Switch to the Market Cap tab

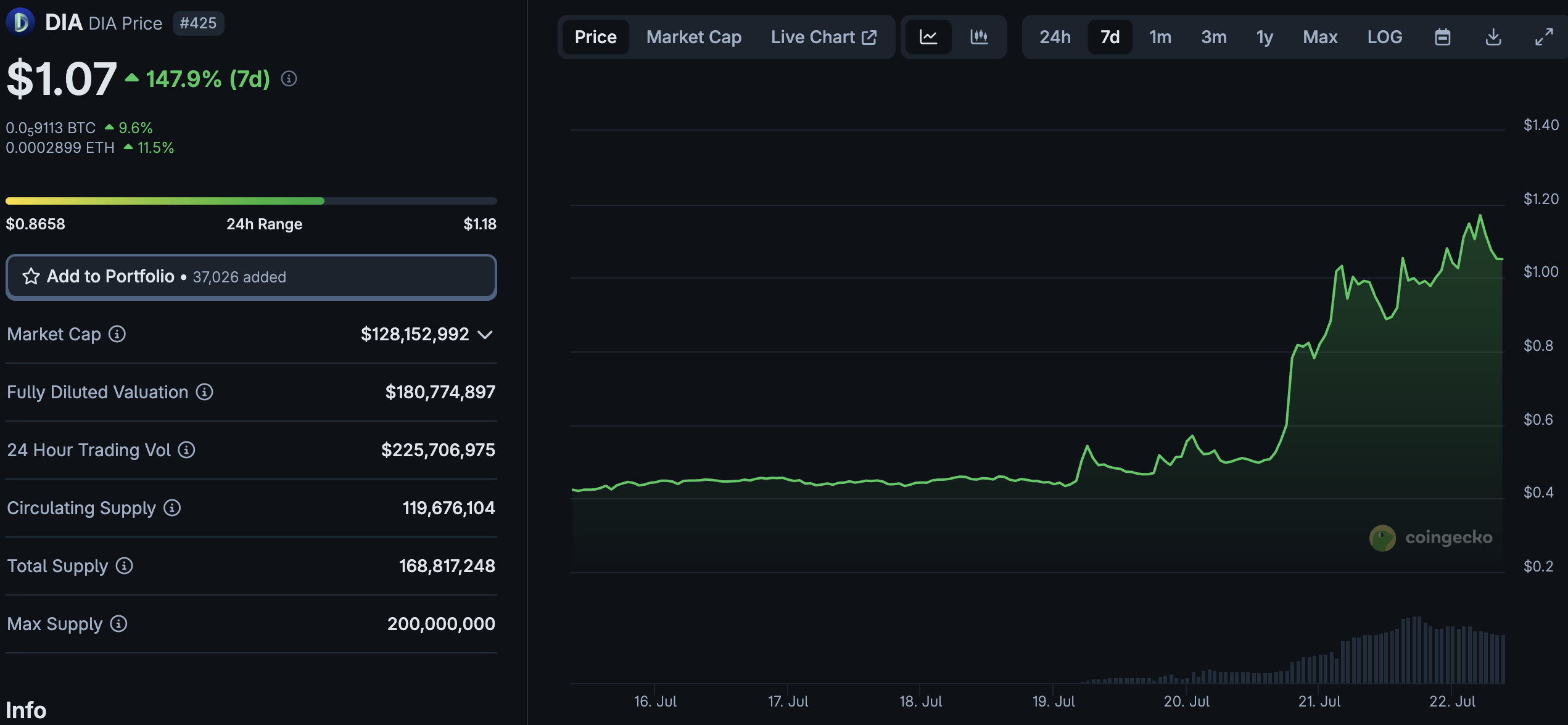coord(693,37)
